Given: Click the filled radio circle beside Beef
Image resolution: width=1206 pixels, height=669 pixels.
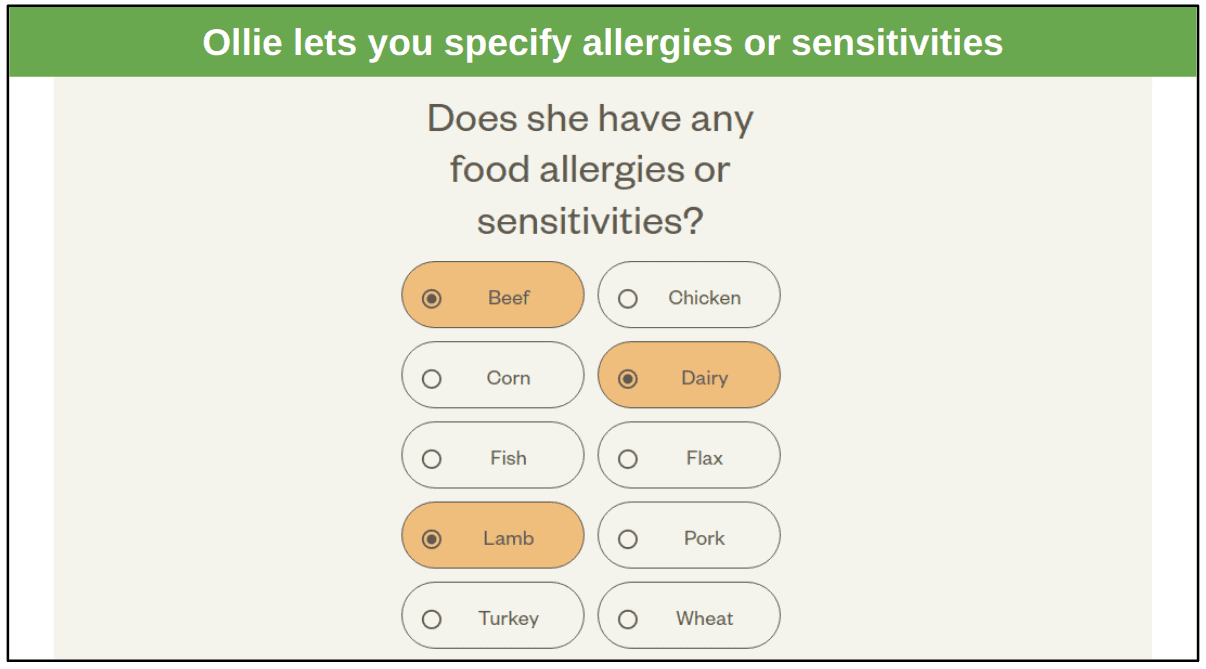Looking at the screenshot, I should (432, 298).
